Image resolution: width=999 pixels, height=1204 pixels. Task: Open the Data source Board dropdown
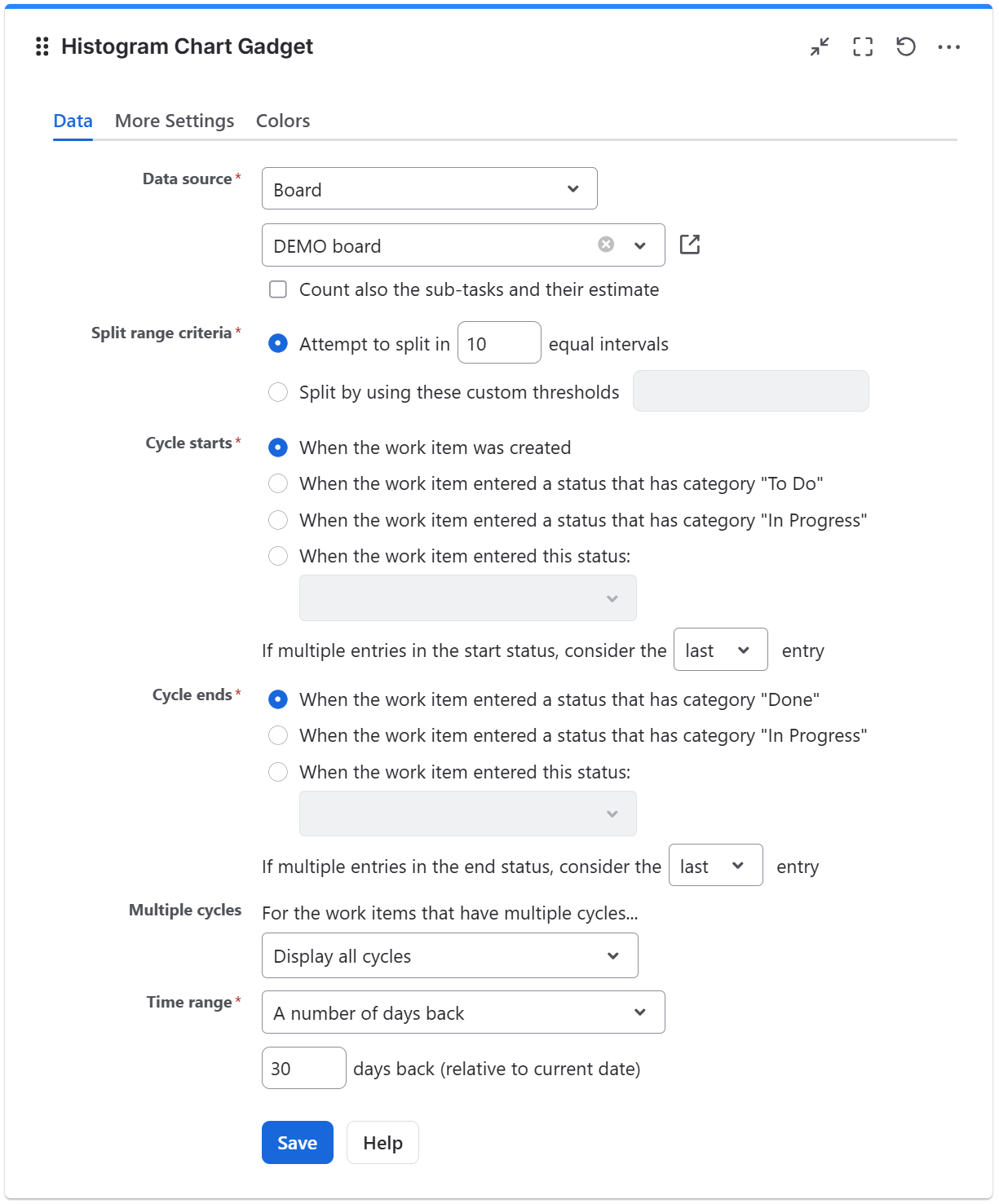[x=430, y=189]
